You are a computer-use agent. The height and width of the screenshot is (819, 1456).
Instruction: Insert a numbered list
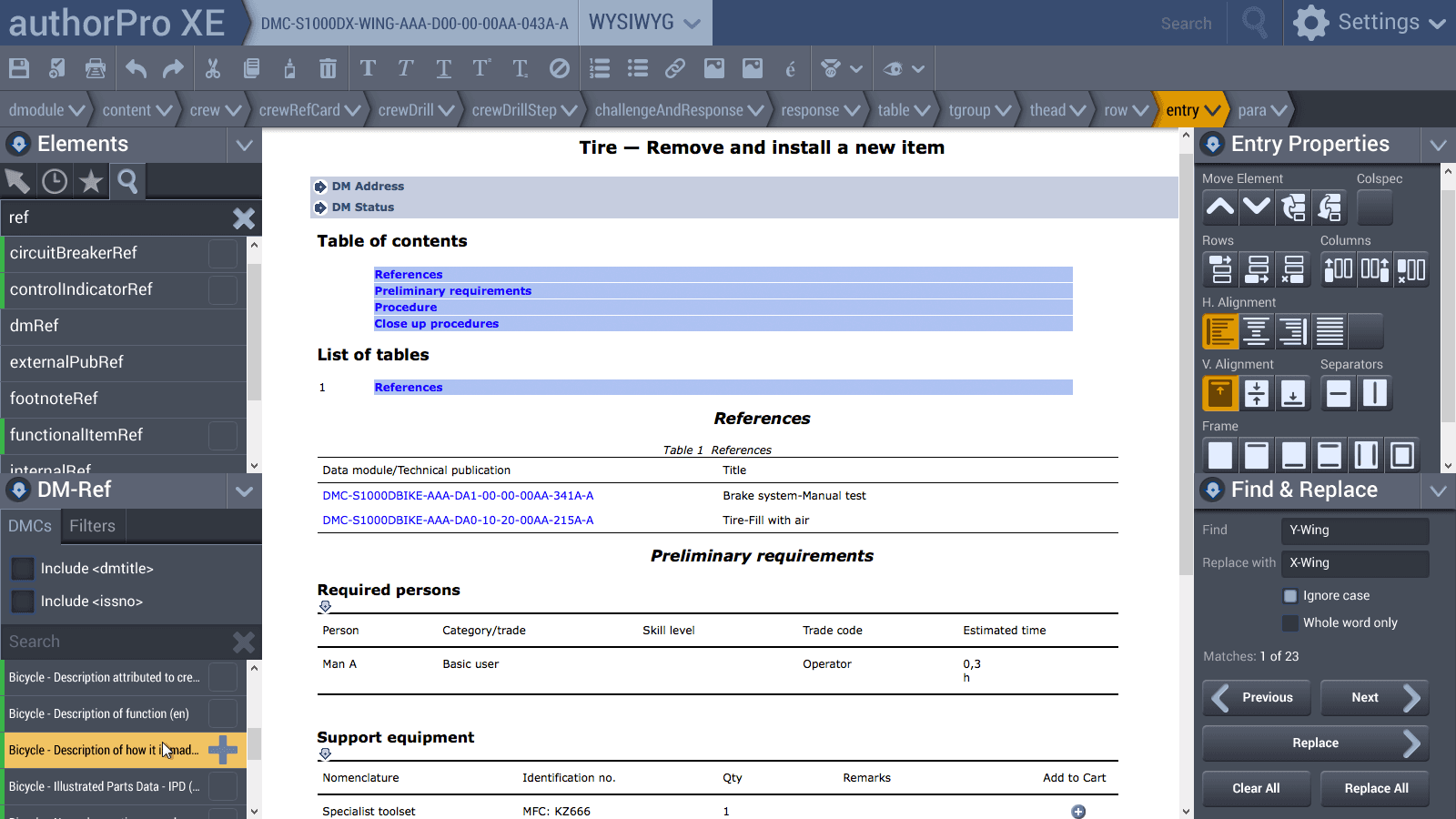point(598,68)
